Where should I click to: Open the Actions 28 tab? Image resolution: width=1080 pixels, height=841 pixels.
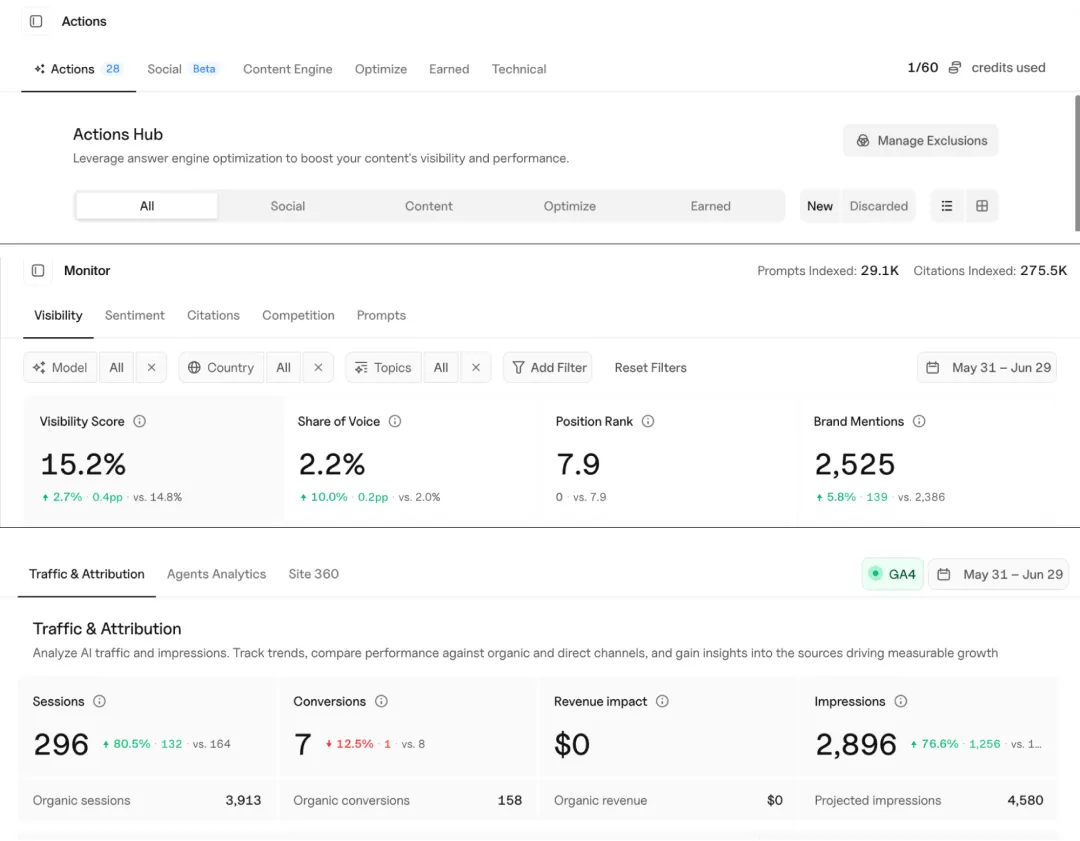[x=78, y=69]
